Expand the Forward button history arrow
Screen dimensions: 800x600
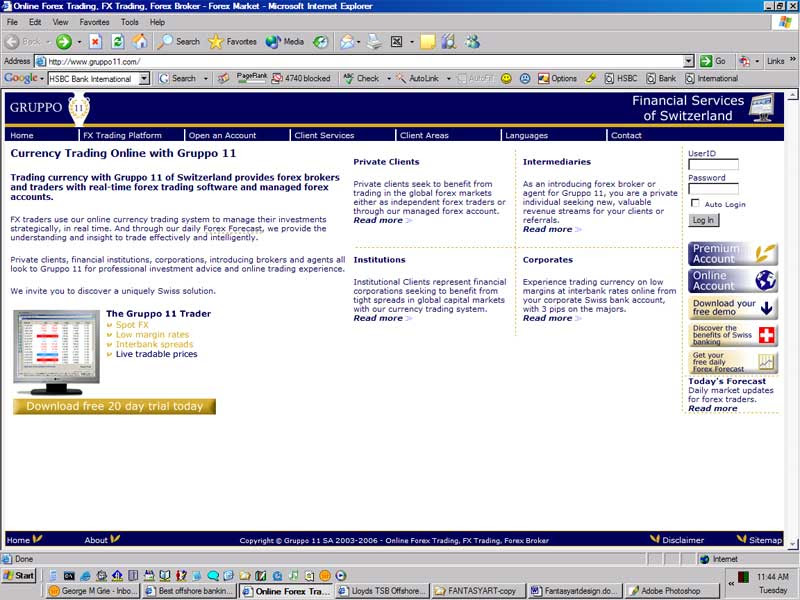click(x=79, y=42)
